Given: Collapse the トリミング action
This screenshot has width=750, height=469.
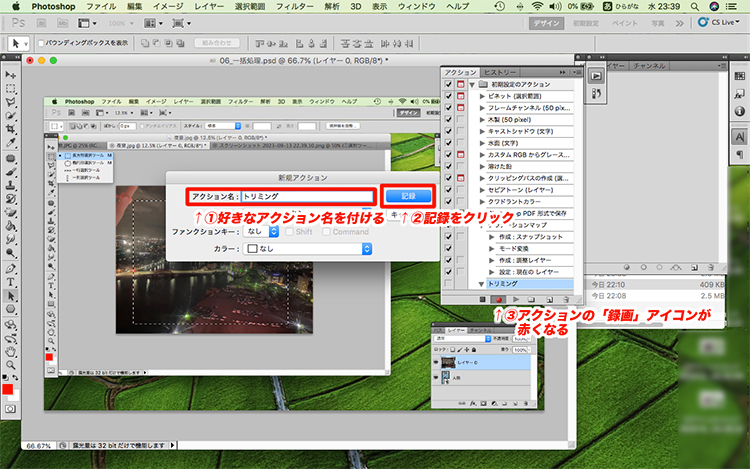Looking at the screenshot, I should tap(482, 284).
